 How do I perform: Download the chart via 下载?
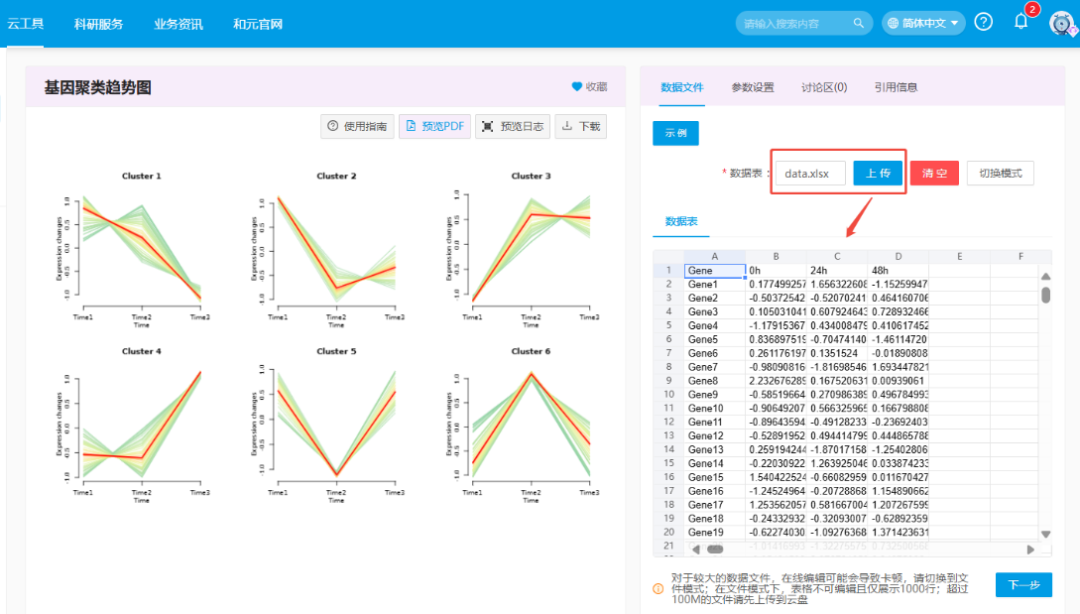pos(581,126)
